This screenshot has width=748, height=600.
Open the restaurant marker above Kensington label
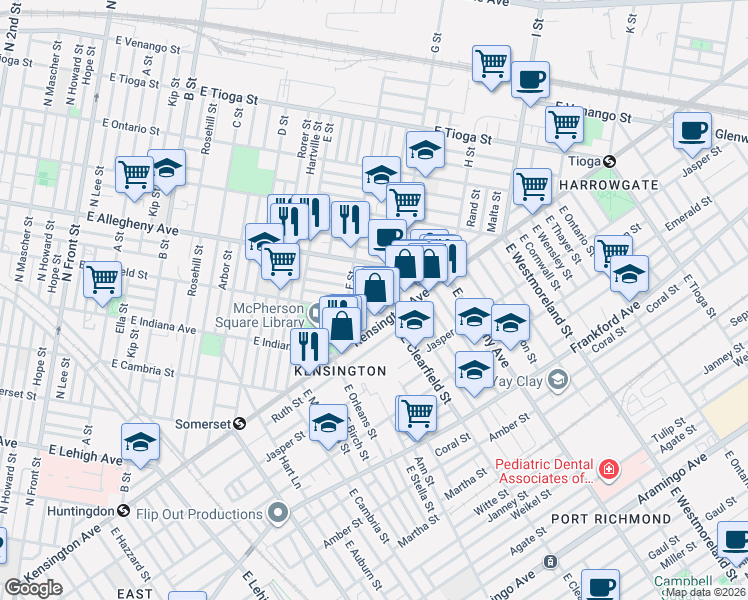point(309,347)
